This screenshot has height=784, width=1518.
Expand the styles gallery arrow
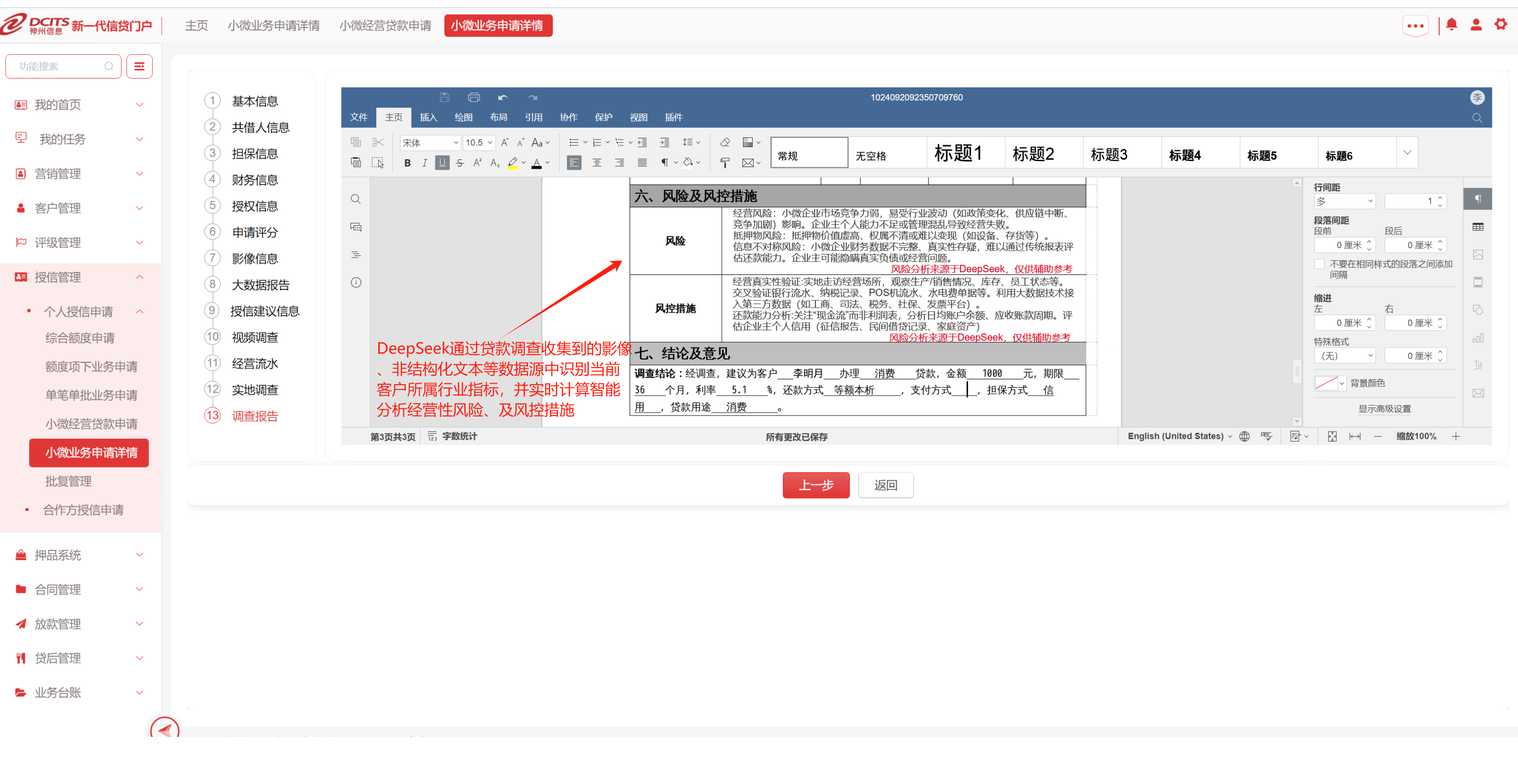1407,152
